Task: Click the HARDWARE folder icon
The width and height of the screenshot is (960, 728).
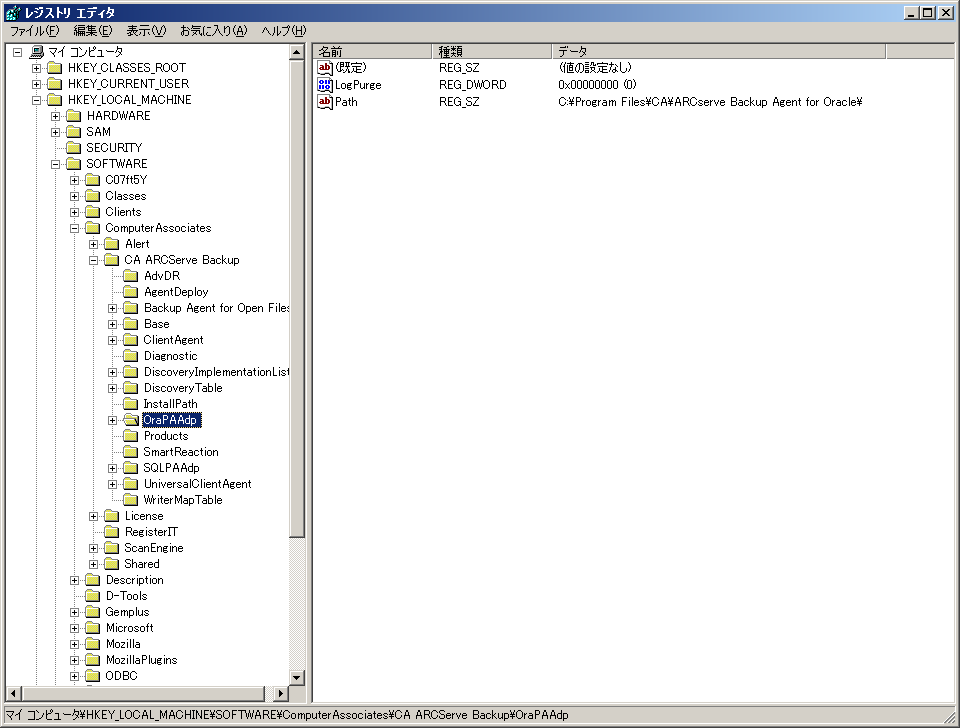Action: coord(74,116)
